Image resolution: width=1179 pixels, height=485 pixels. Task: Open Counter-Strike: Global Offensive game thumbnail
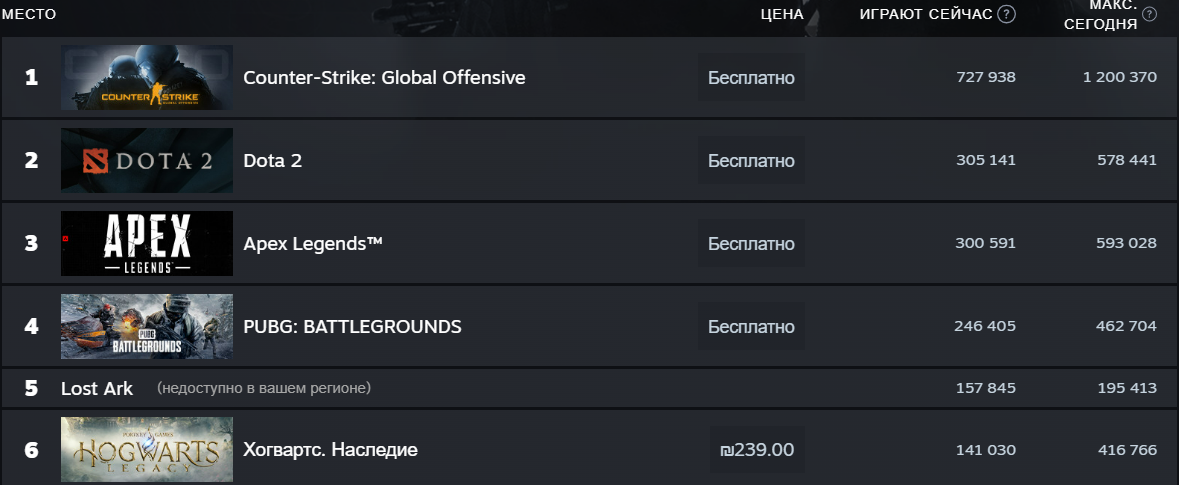147,77
